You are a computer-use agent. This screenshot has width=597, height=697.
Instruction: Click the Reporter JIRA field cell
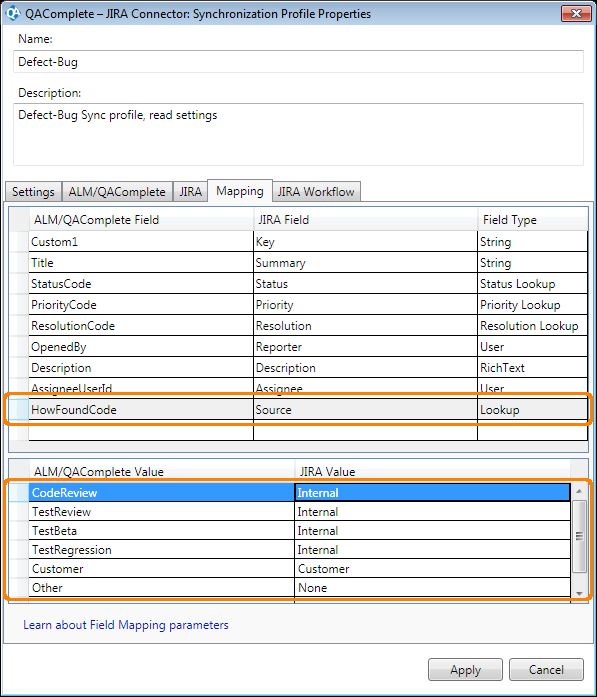click(x=365, y=347)
